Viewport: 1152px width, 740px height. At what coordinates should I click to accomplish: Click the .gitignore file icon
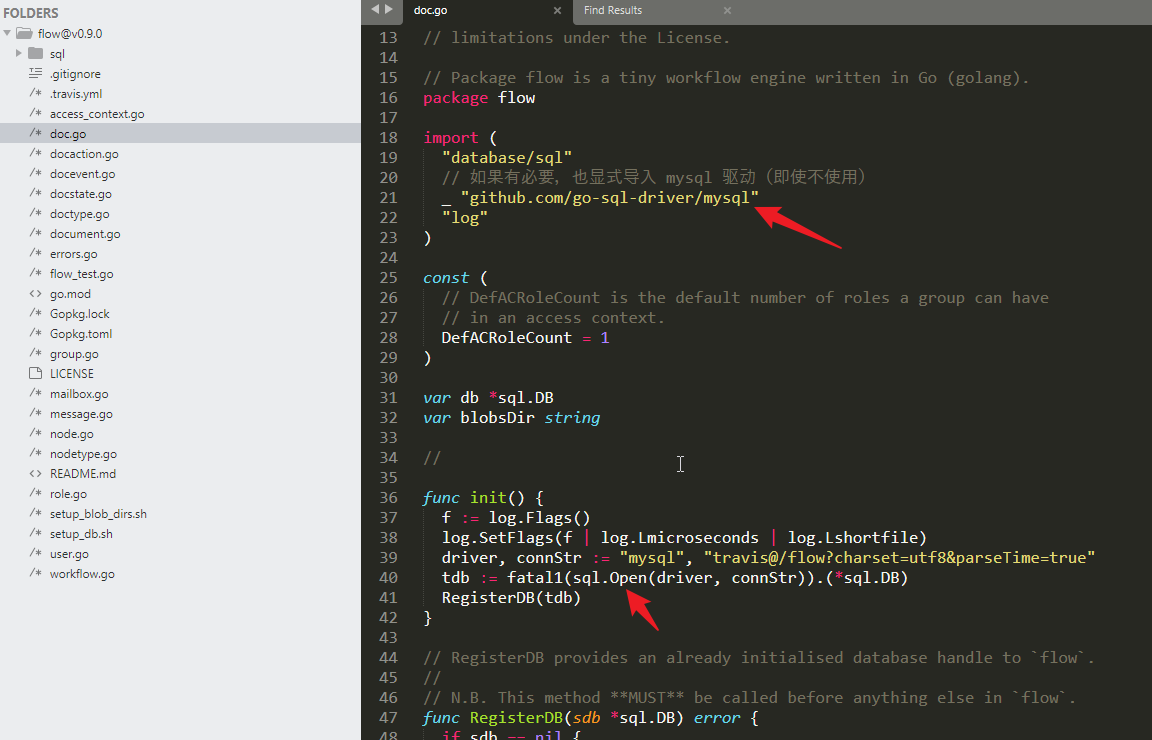(35, 74)
